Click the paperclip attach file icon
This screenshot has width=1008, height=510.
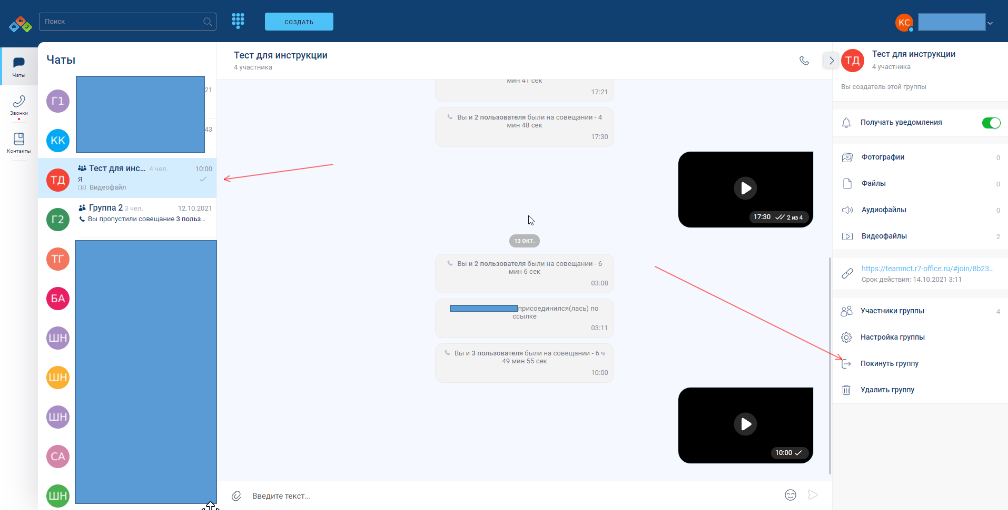[236, 495]
